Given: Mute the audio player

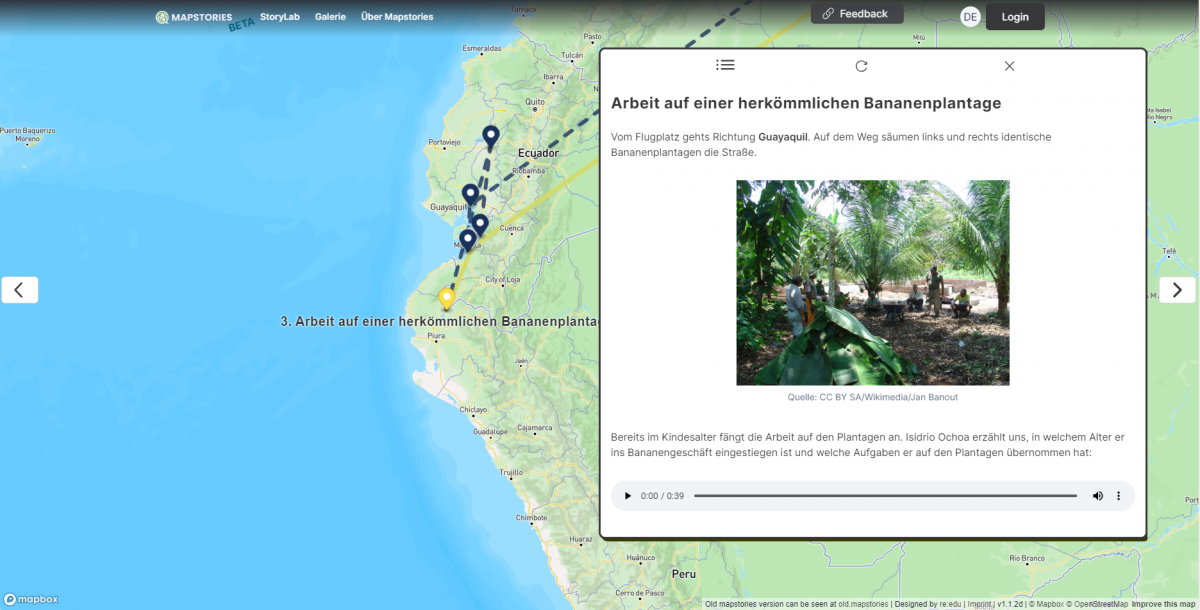Looking at the screenshot, I should click(1097, 496).
